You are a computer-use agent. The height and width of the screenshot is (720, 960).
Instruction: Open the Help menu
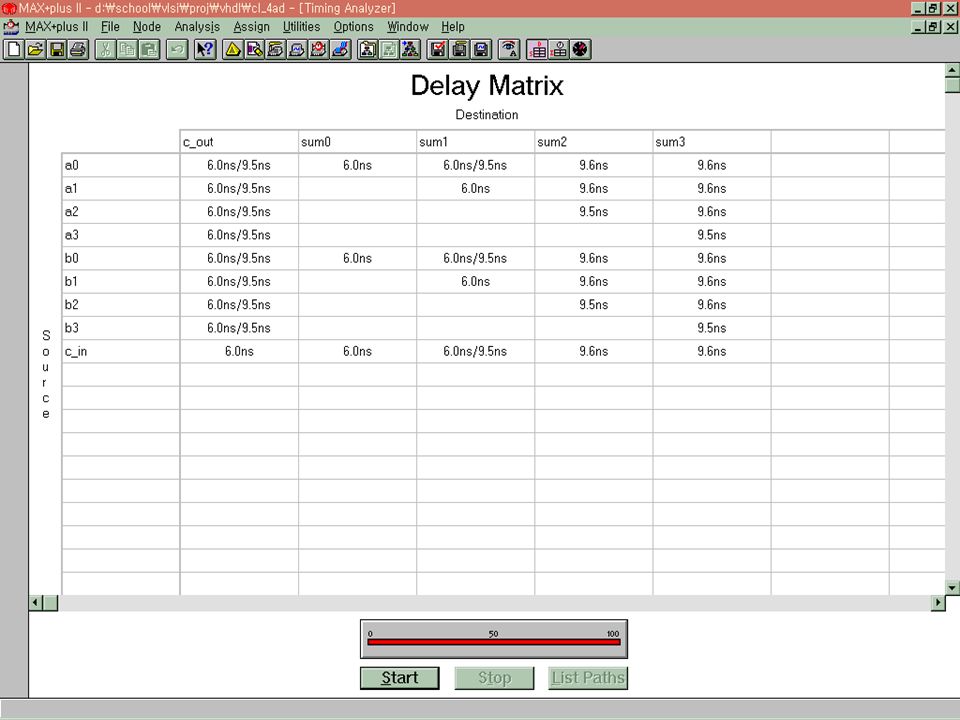point(453,27)
